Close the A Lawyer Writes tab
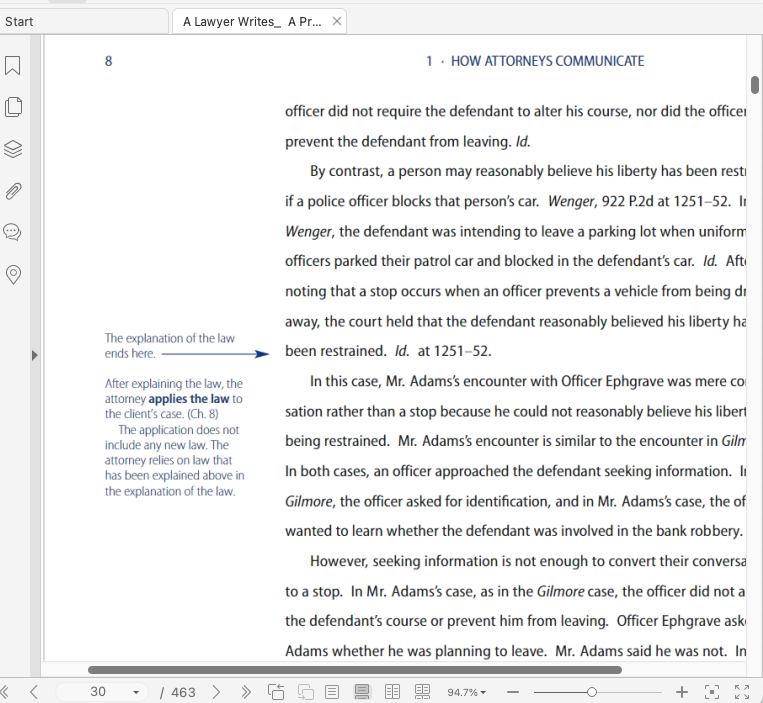Viewport: 763px width, 703px height. [x=336, y=21]
